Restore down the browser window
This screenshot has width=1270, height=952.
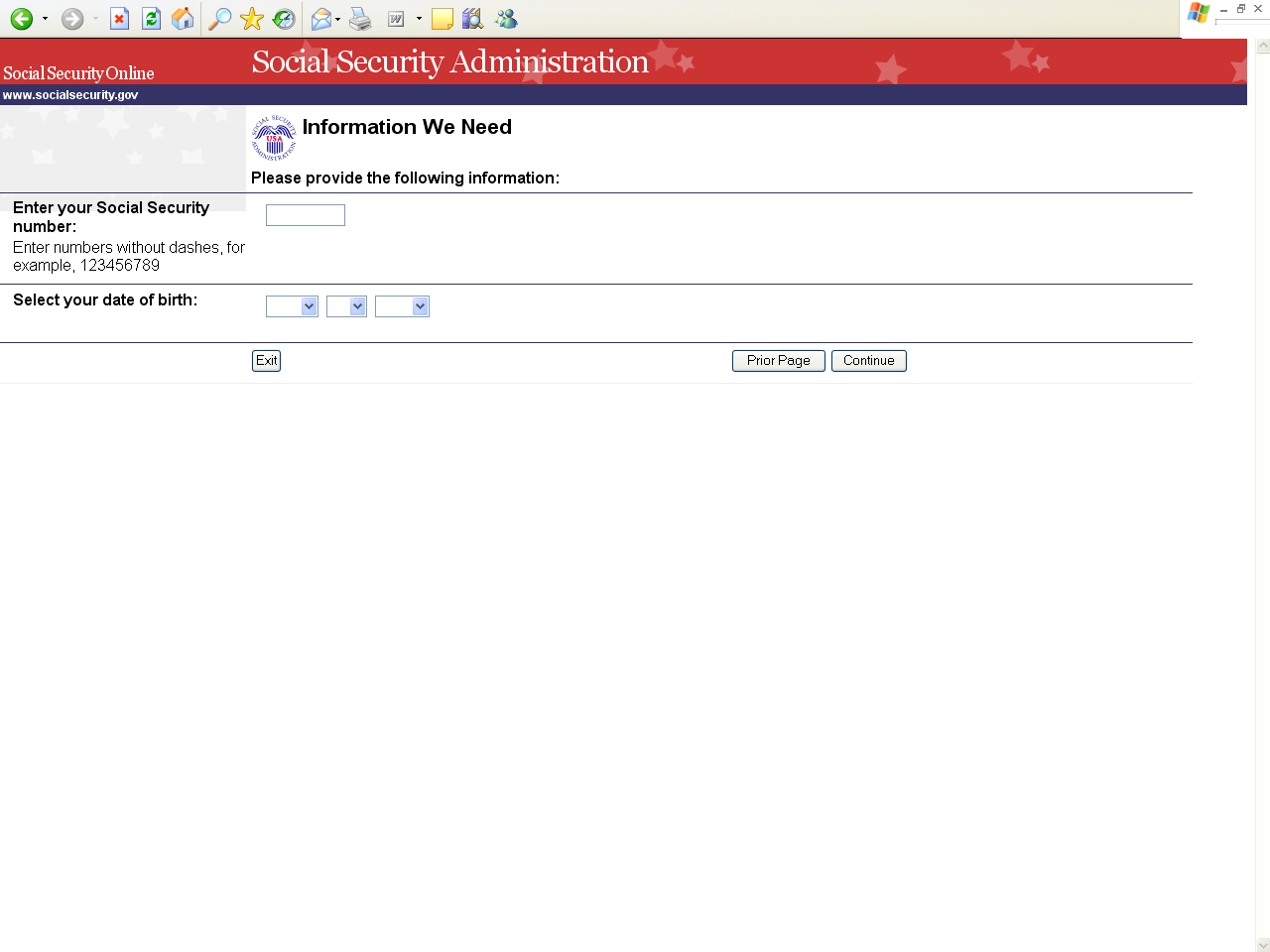coord(1241,9)
